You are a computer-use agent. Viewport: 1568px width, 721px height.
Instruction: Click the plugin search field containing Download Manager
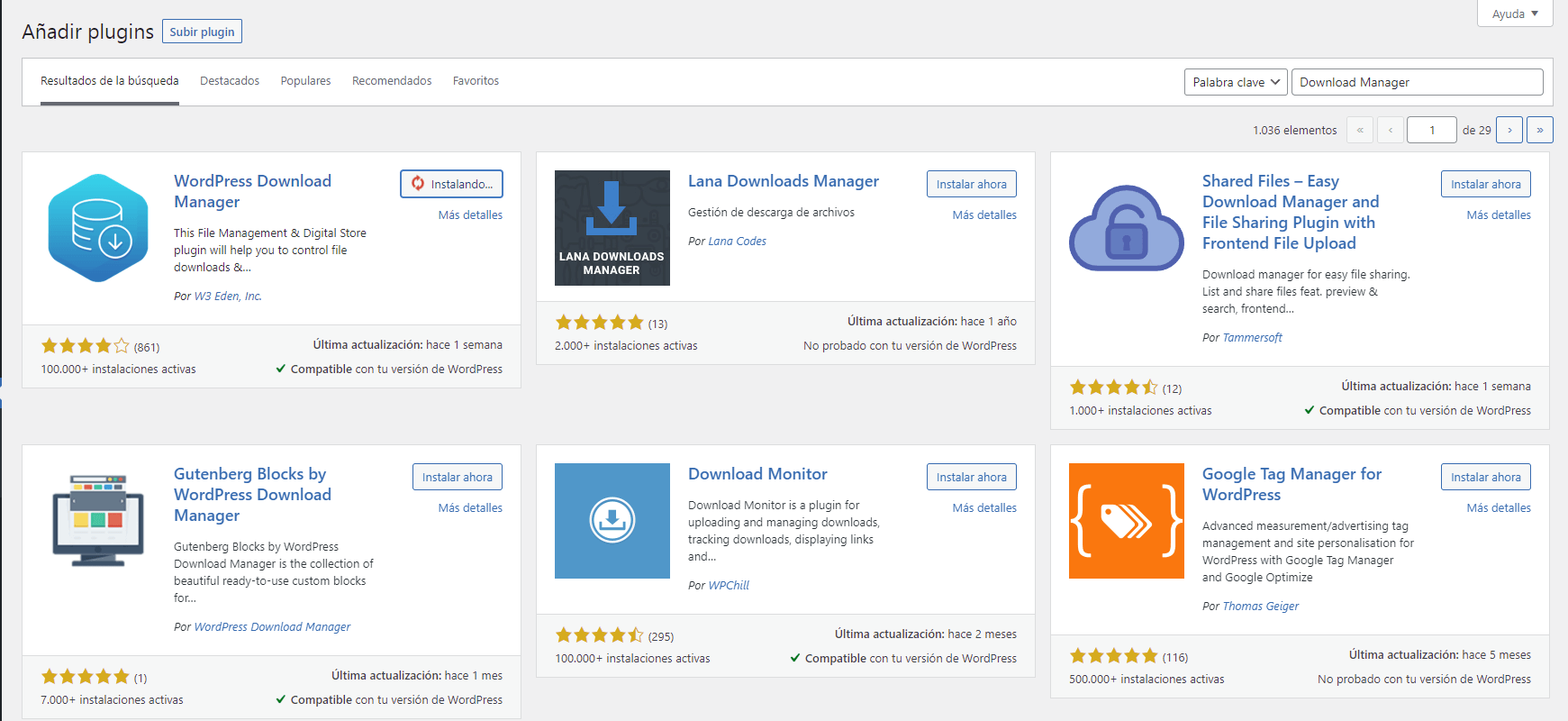coord(1417,82)
